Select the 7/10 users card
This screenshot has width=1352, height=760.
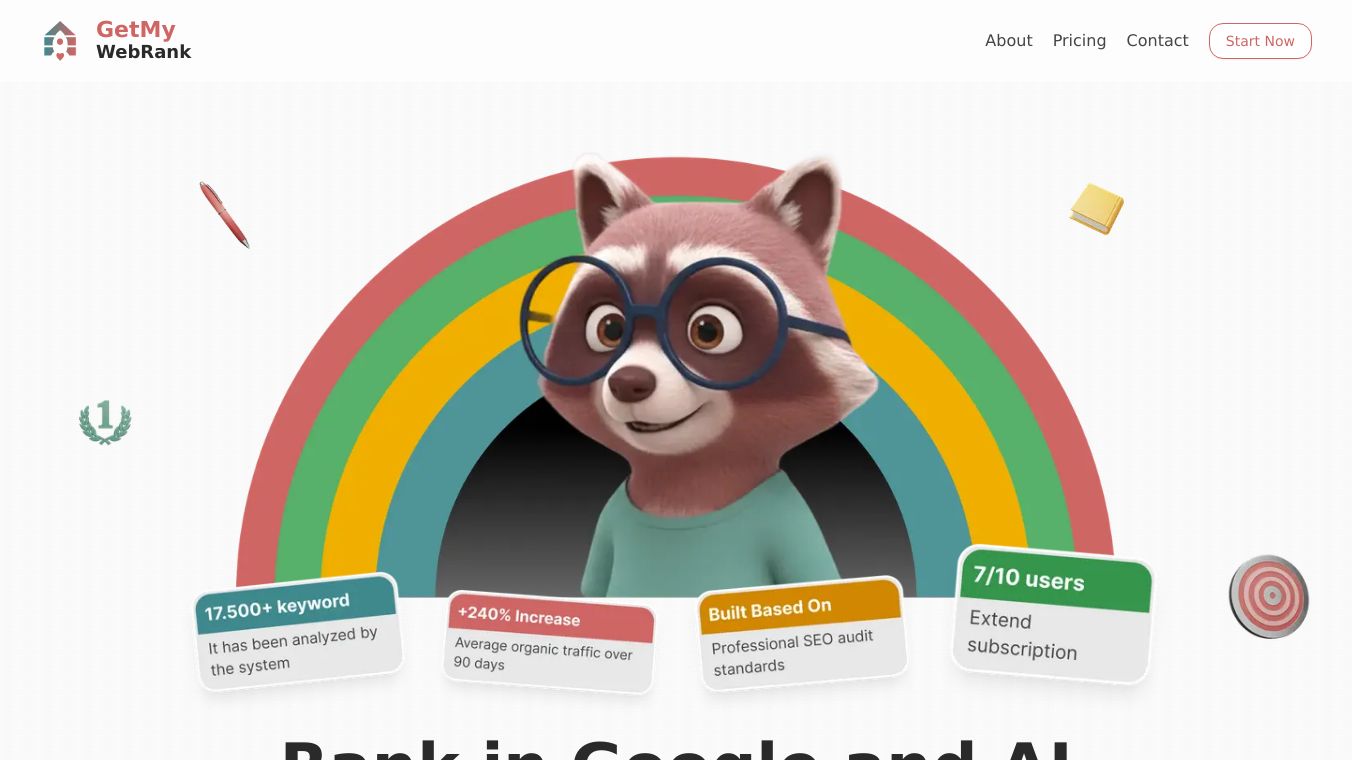(x=1052, y=613)
